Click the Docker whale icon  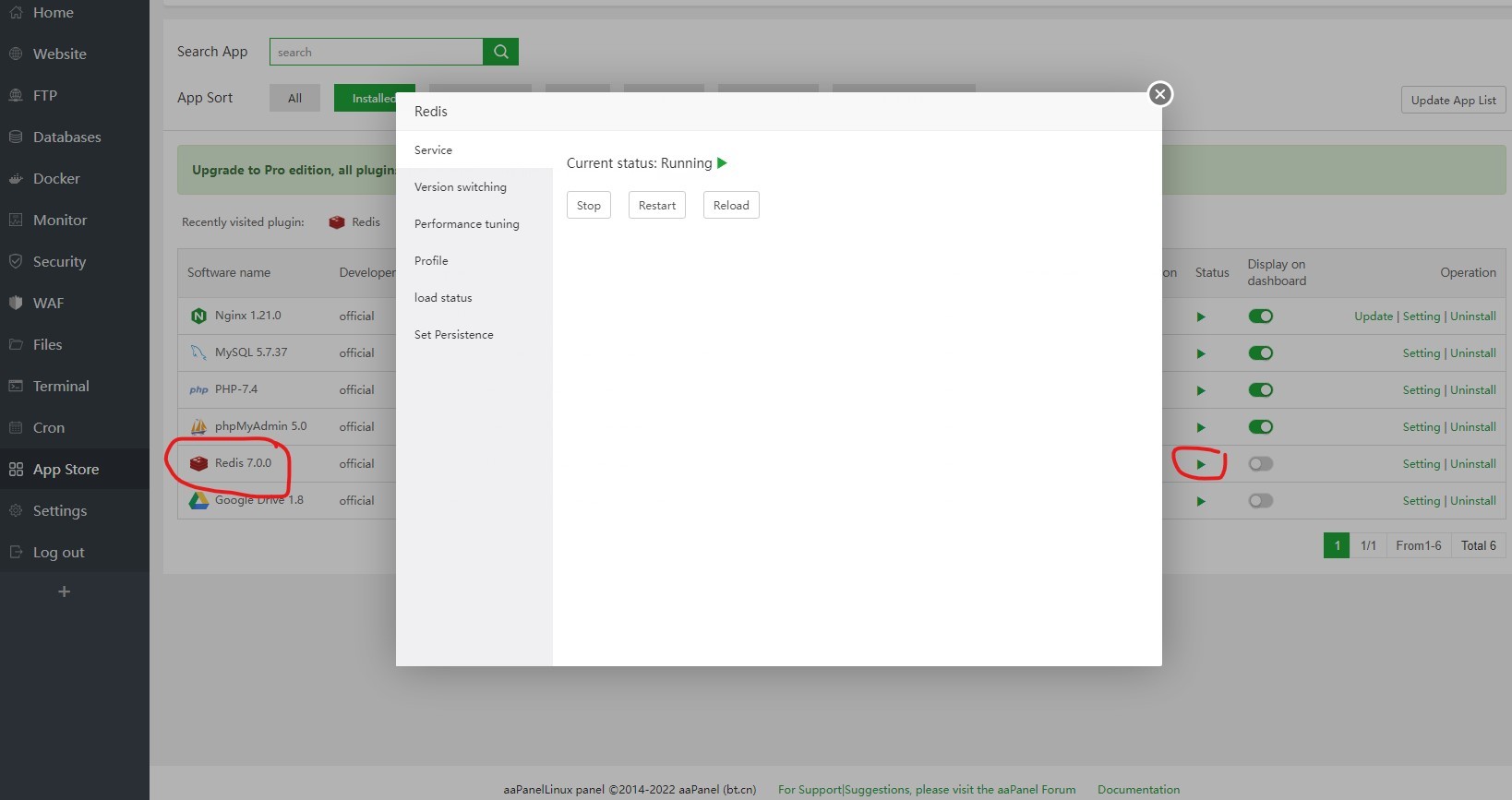tap(16, 178)
